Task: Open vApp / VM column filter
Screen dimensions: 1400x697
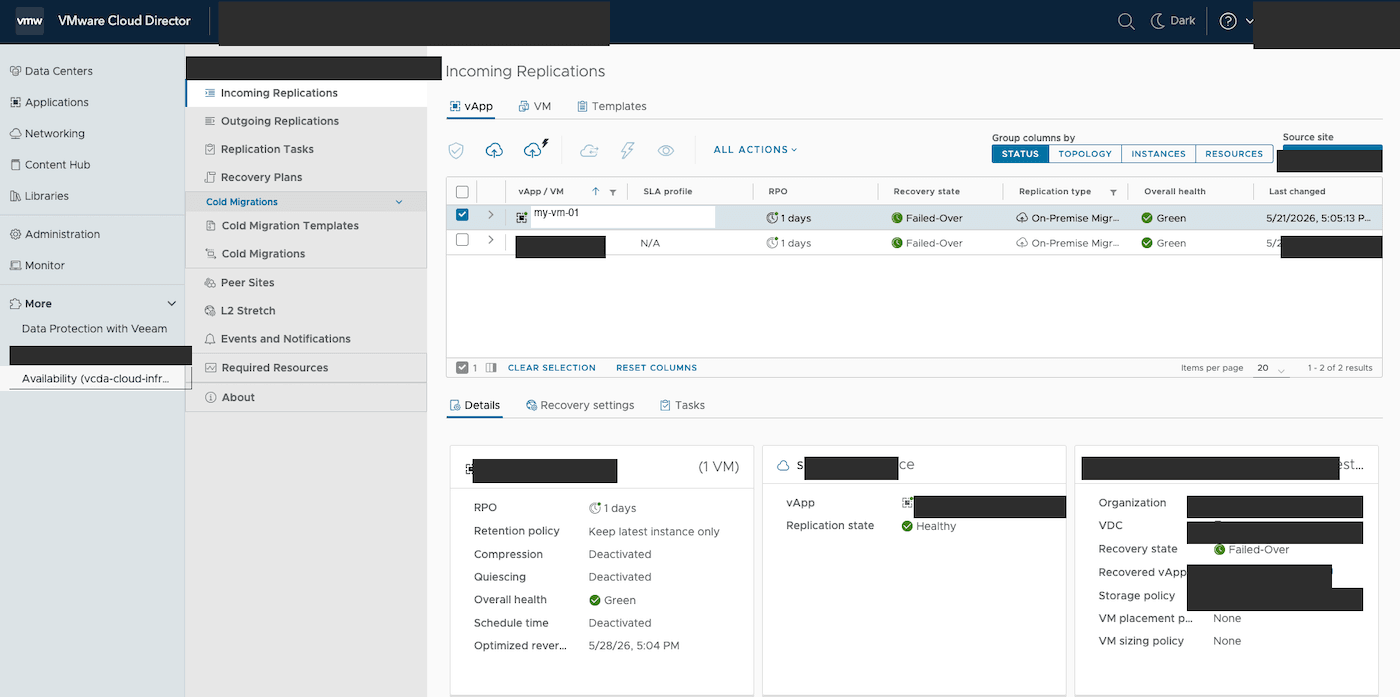Action: tap(613, 192)
